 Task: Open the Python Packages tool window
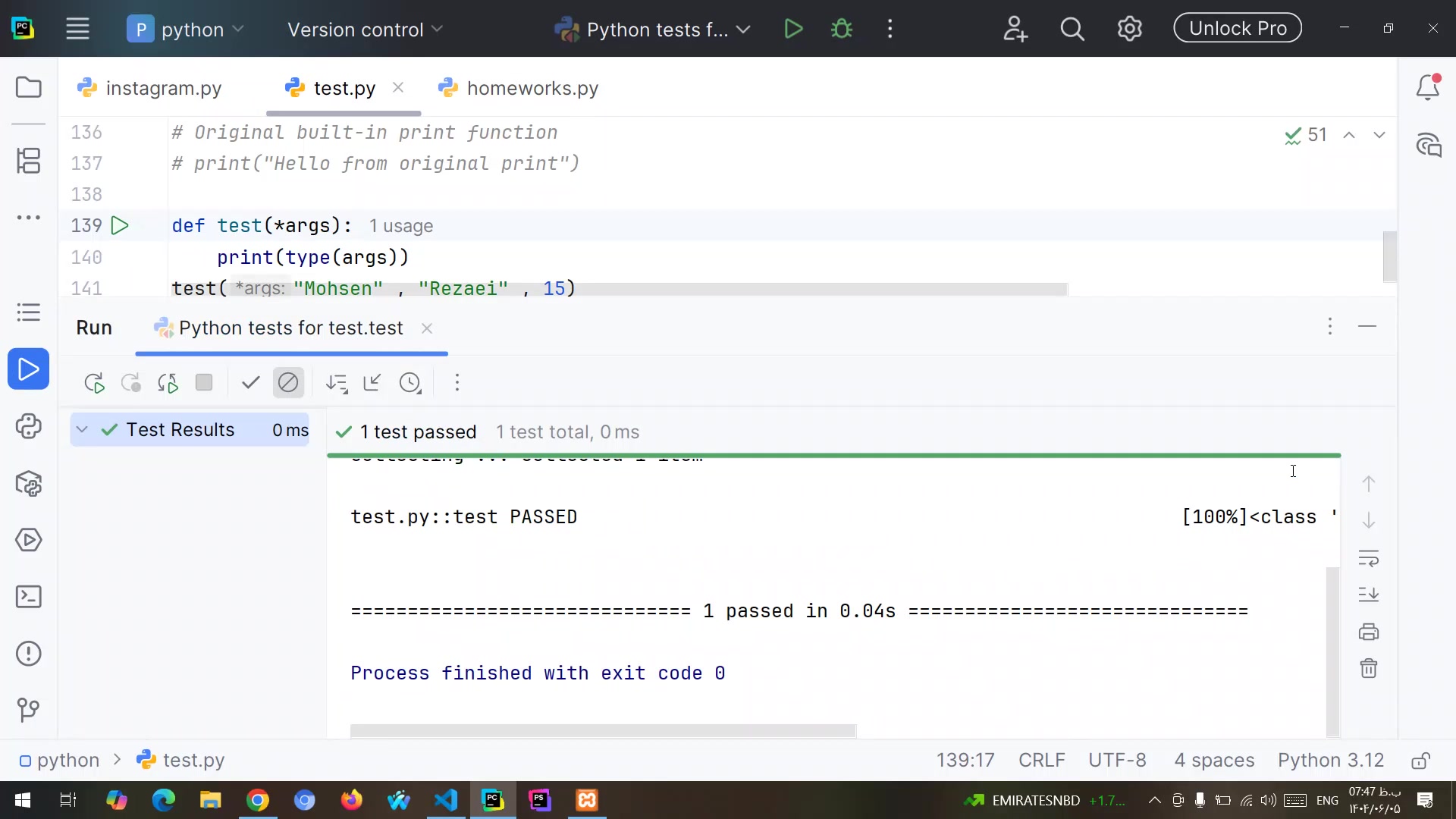tap(28, 484)
